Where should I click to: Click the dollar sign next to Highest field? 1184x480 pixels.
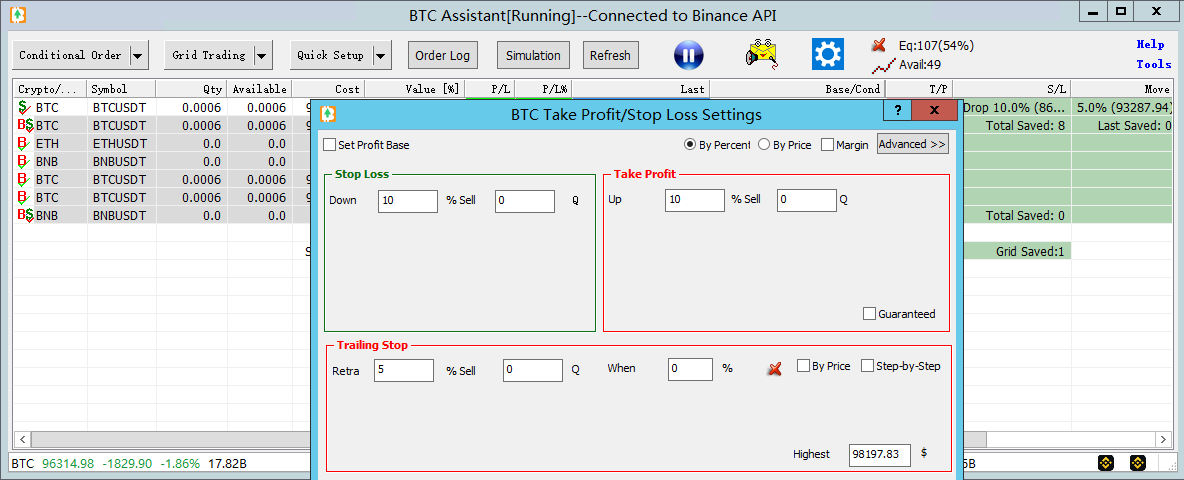coord(924,453)
